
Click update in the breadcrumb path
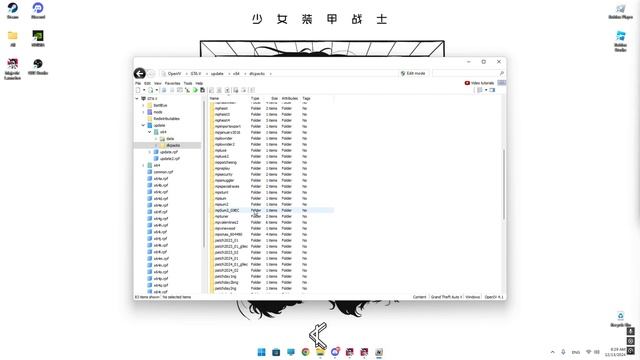[217, 74]
